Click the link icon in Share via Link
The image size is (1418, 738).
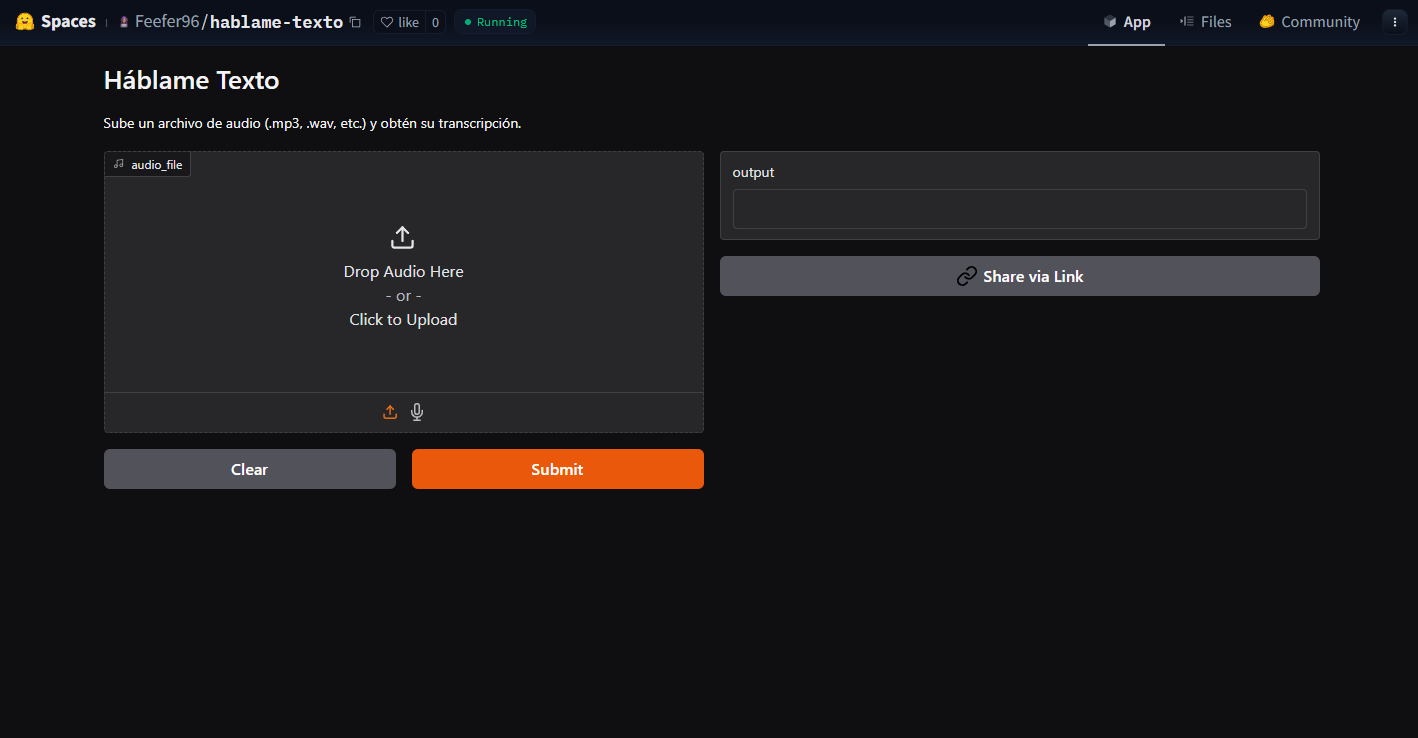[967, 276]
